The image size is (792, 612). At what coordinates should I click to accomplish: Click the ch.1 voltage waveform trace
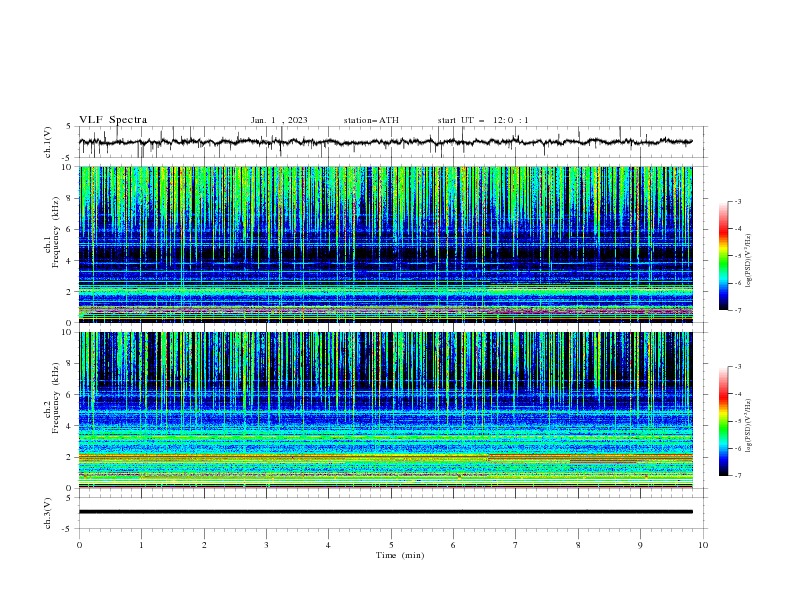(385, 142)
